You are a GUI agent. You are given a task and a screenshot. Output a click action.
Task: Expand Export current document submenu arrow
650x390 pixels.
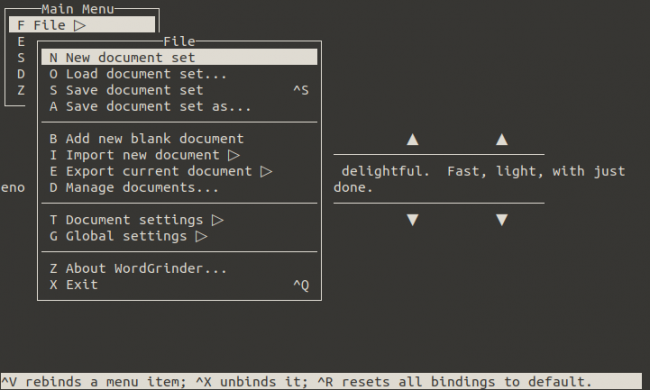coord(266,171)
